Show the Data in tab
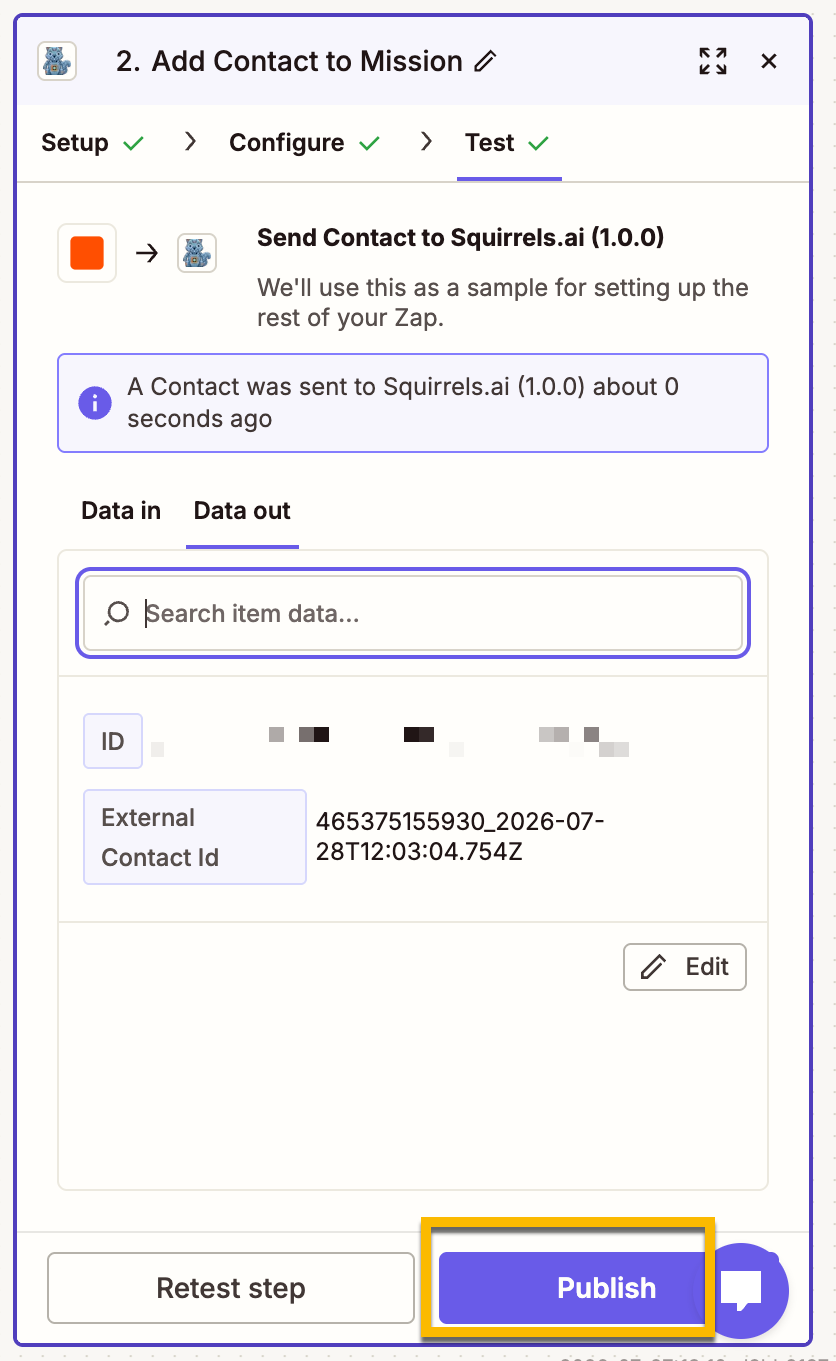This screenshot has height=1361, width=836. tap(121, 511)
